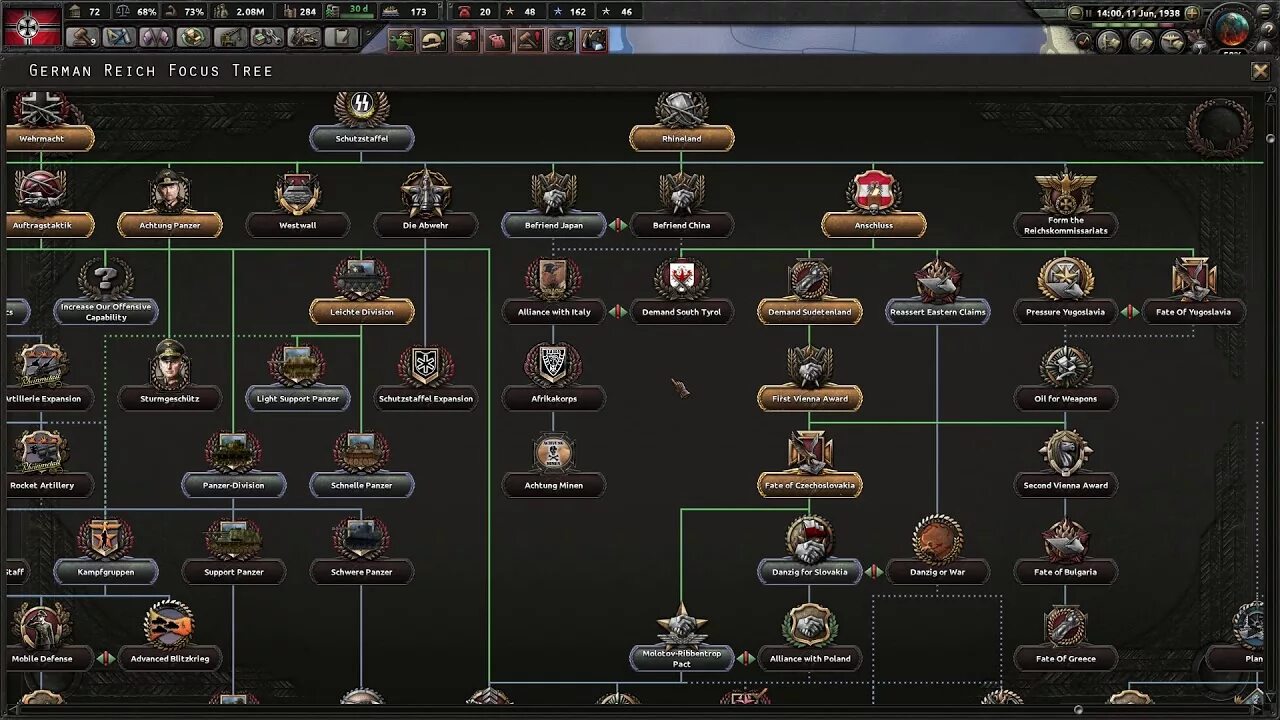Open the first green figure alert icon
This screenshot has width=1280, height=720.
point(401,40)
